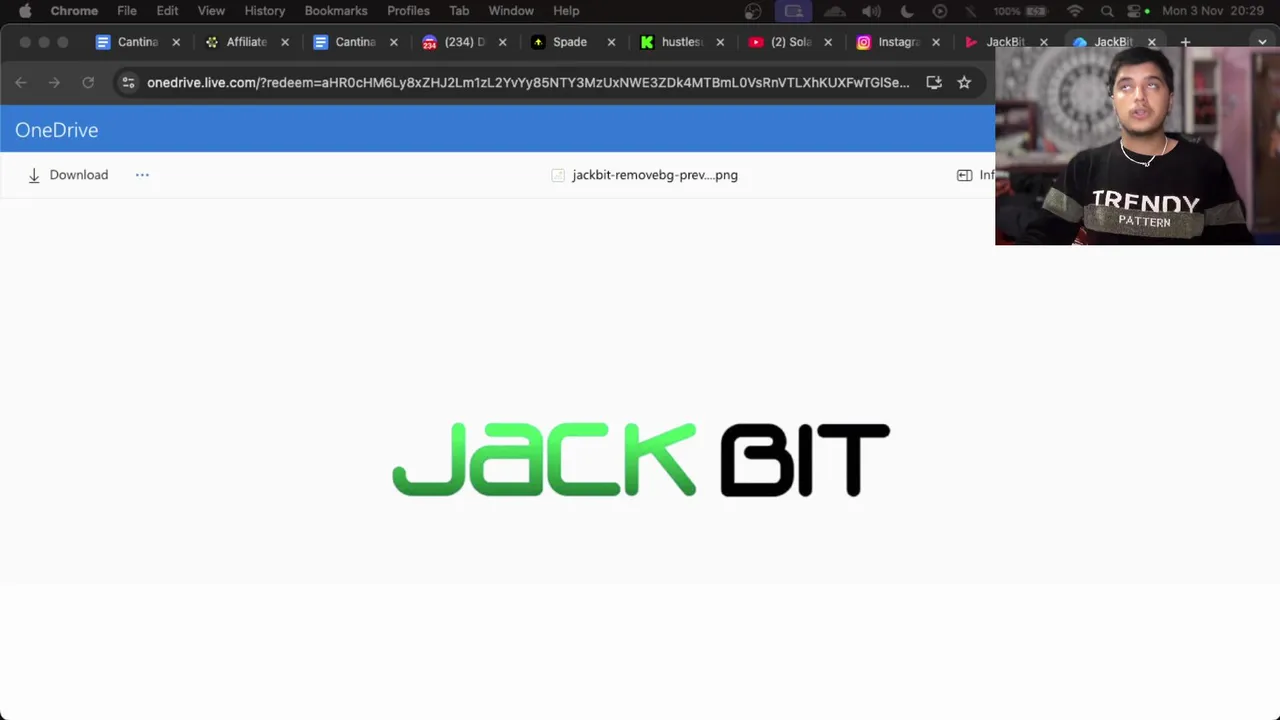This screenshot has width=1280, height=720.
Task: Go back with the browser back arrow
Action: click(x=21, y=83)
